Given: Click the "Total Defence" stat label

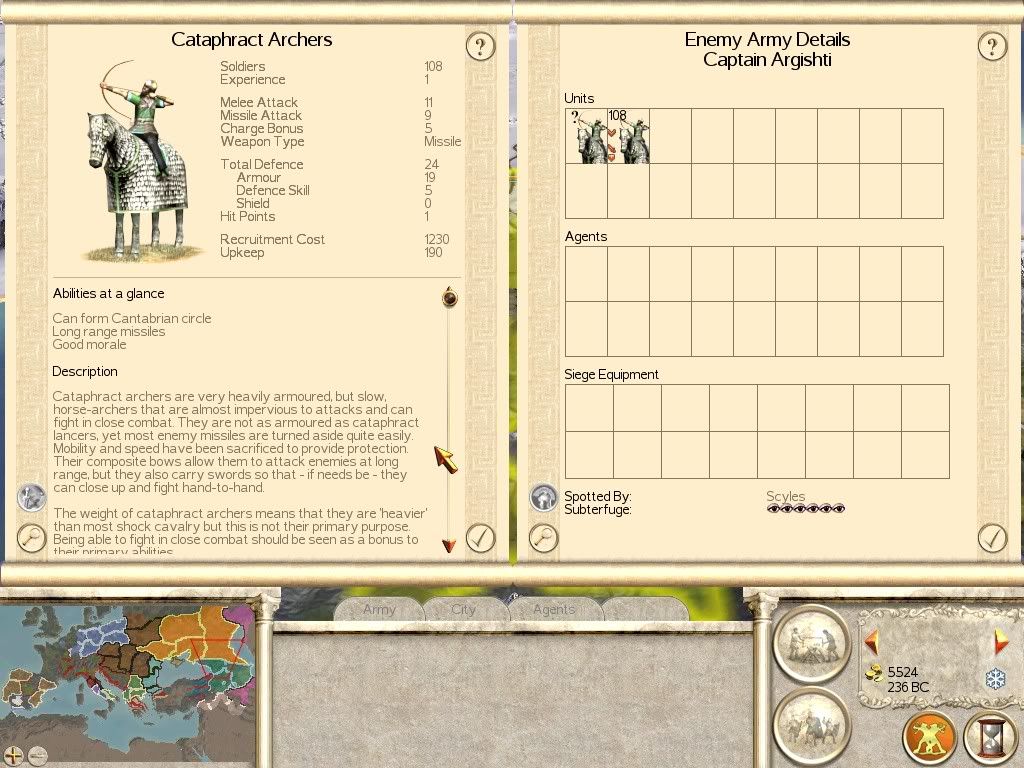Looking at the screenshot, I should tap(262, 164).
